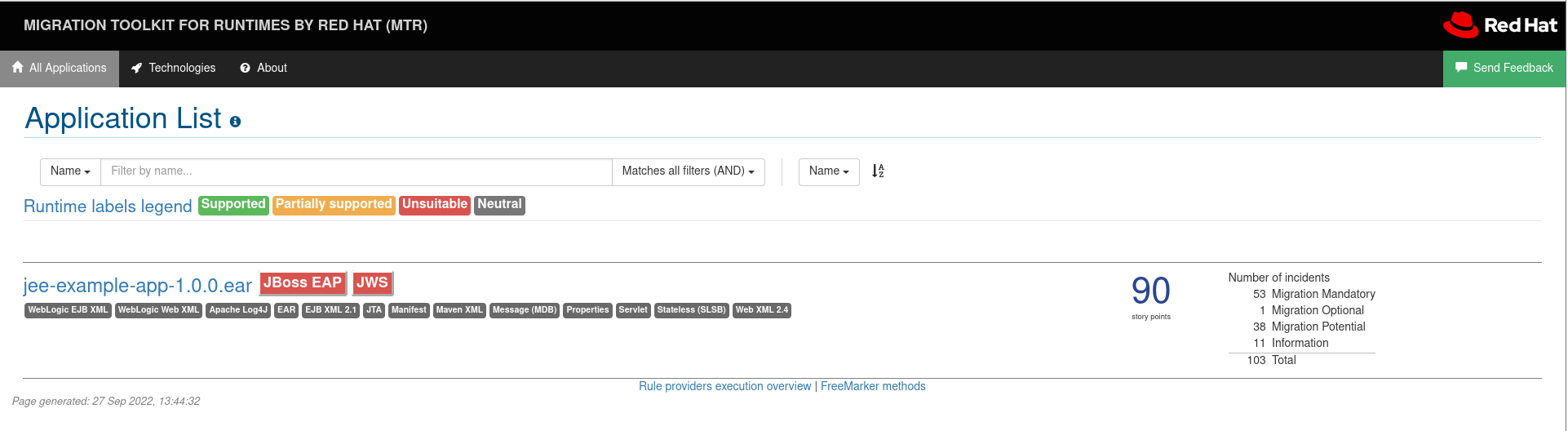Open the Name sort-by dropdown
Image resolution: width=1568 pixels, height=431 pixels.
(x=829, y=171)
